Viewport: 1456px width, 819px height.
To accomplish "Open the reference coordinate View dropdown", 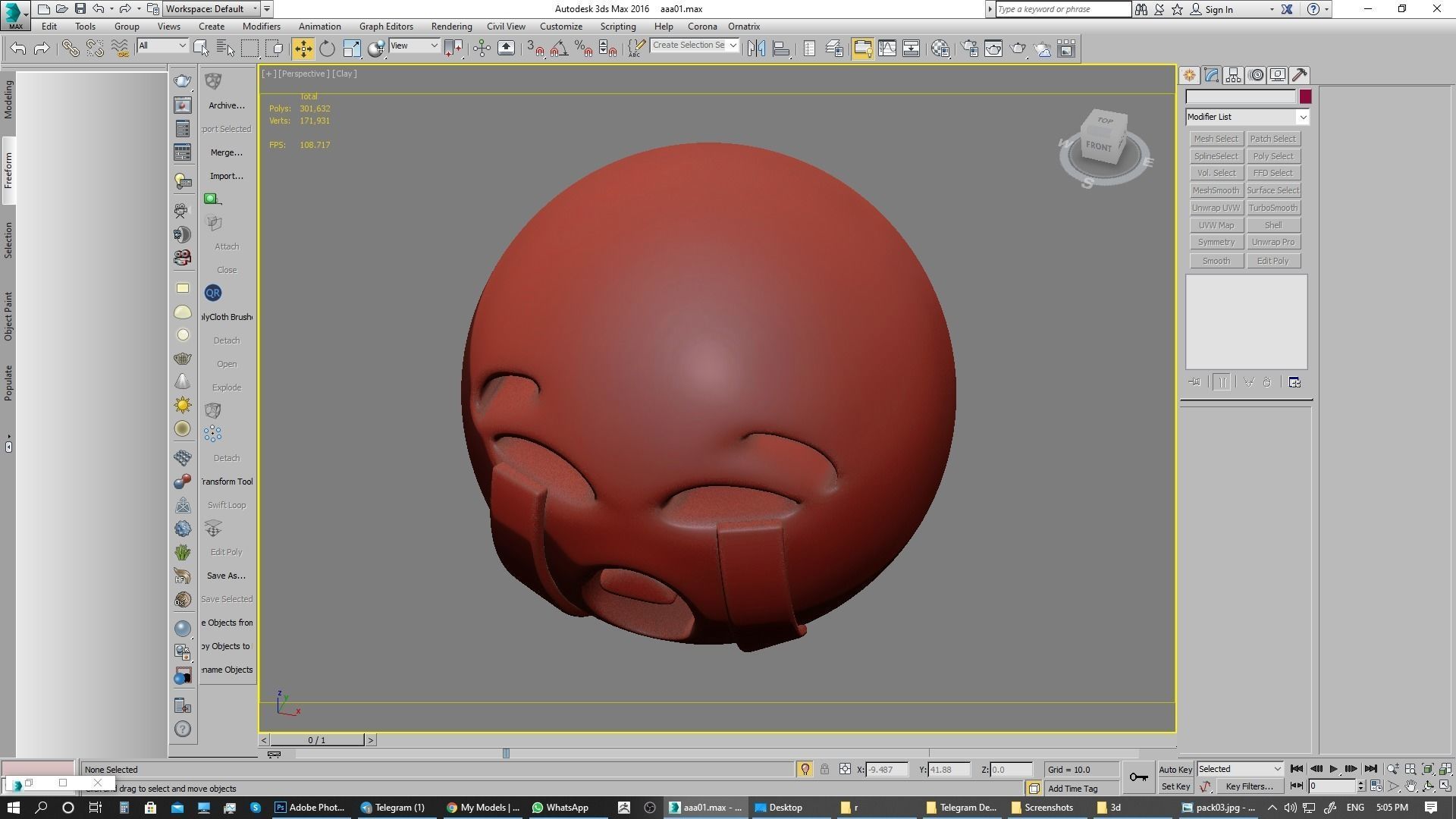I will click(x=414, y=45).
